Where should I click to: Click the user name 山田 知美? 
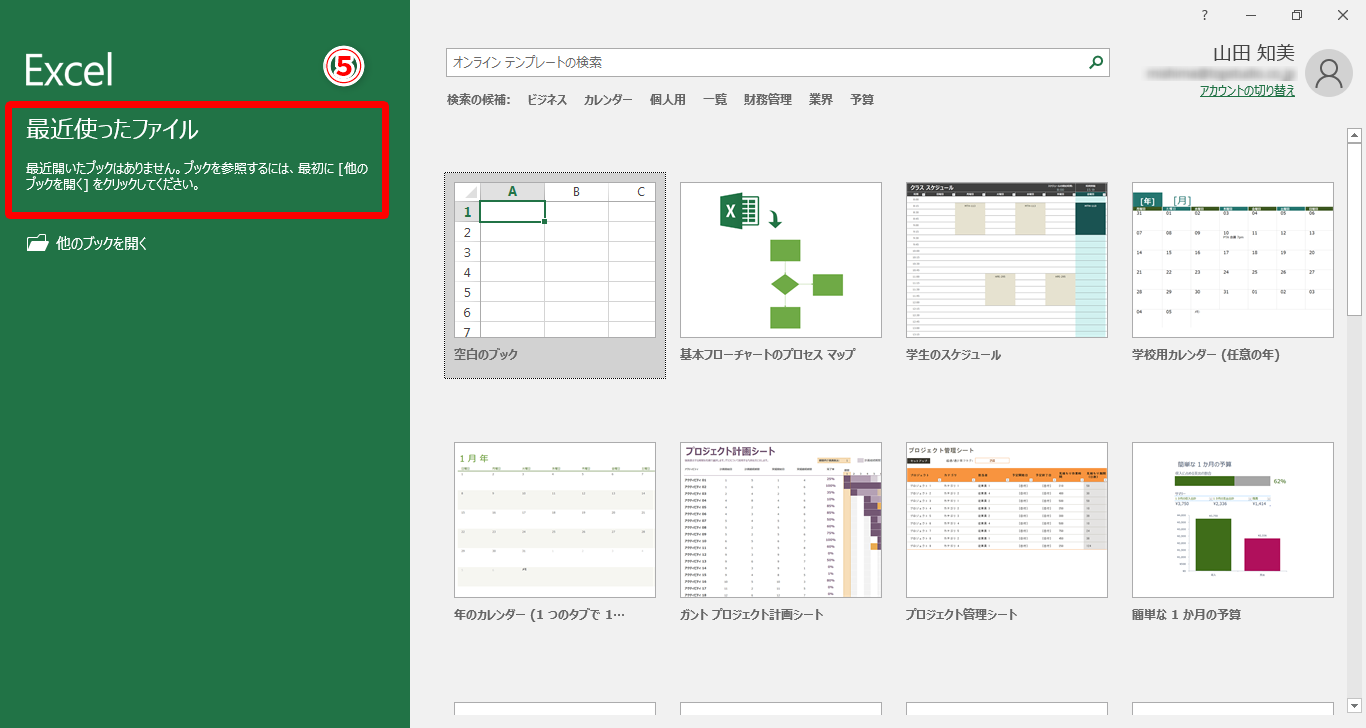pos(1254,53)
